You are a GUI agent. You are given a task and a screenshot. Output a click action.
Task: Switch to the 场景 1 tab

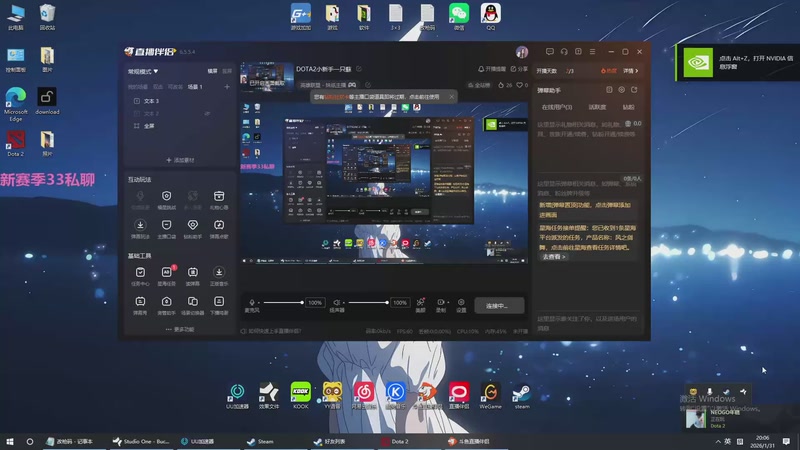point(195,87)
